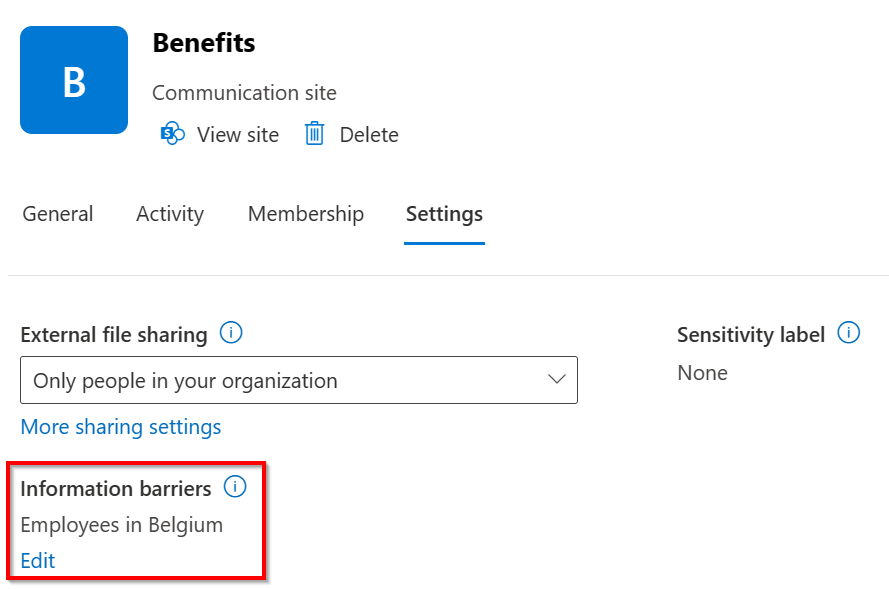The width and height of the screenshot is (889, 589).
Task: Expand the sharing dropdown chevron arrow
Action: coord(557,380)
